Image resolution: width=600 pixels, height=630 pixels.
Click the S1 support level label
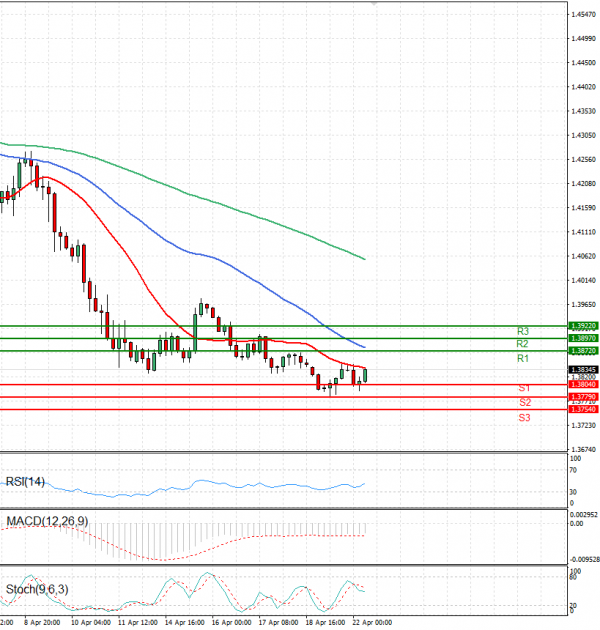[x=523, y=388]
